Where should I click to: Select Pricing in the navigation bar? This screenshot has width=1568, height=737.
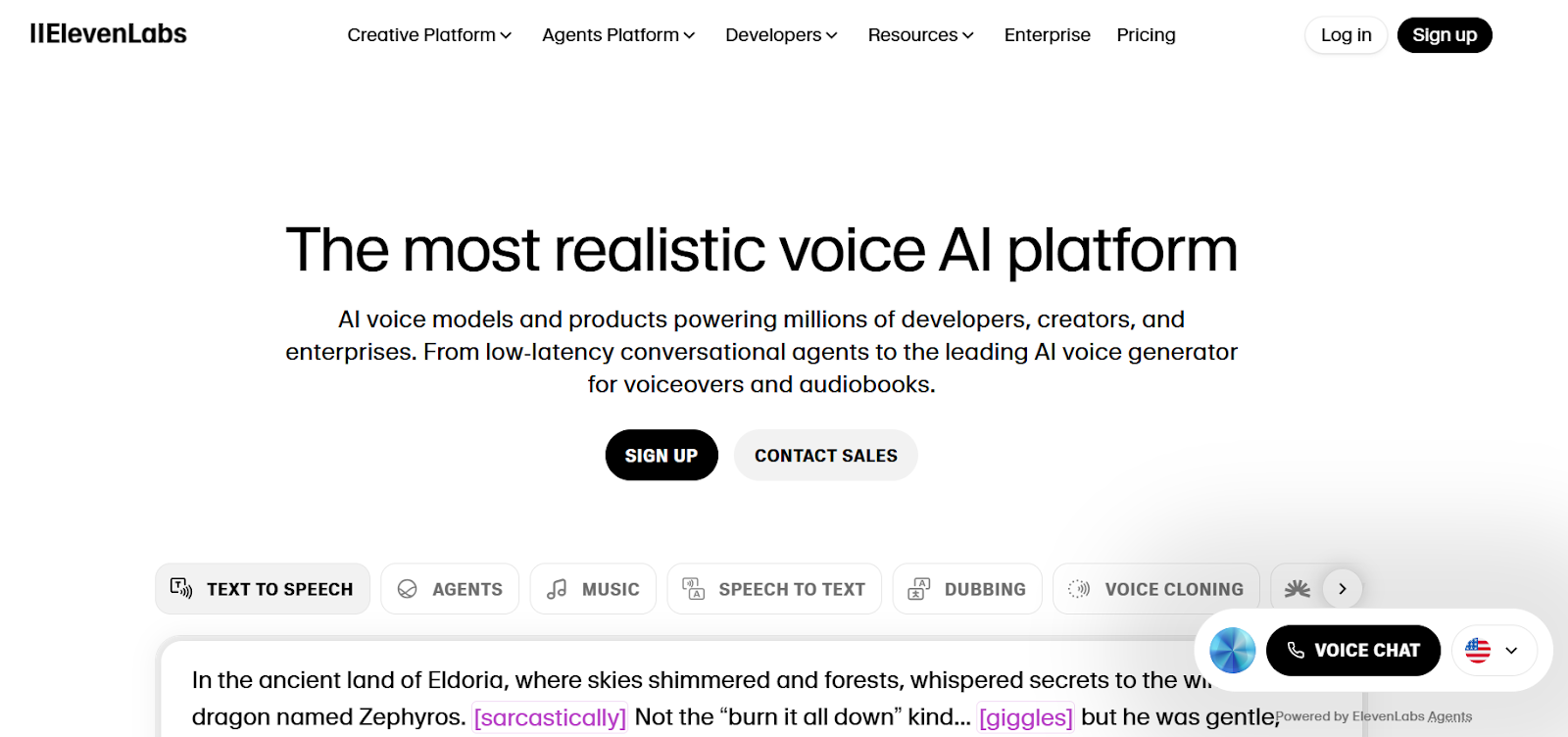[1145, 34]
